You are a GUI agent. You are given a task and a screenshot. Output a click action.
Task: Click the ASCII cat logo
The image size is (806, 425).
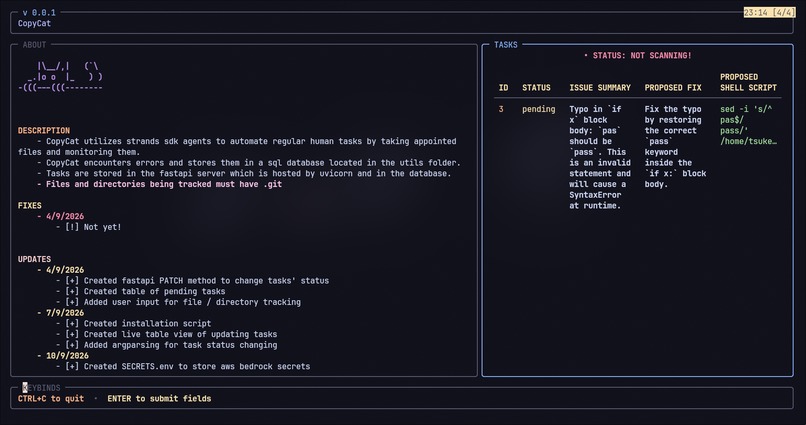tap(61, 77)
